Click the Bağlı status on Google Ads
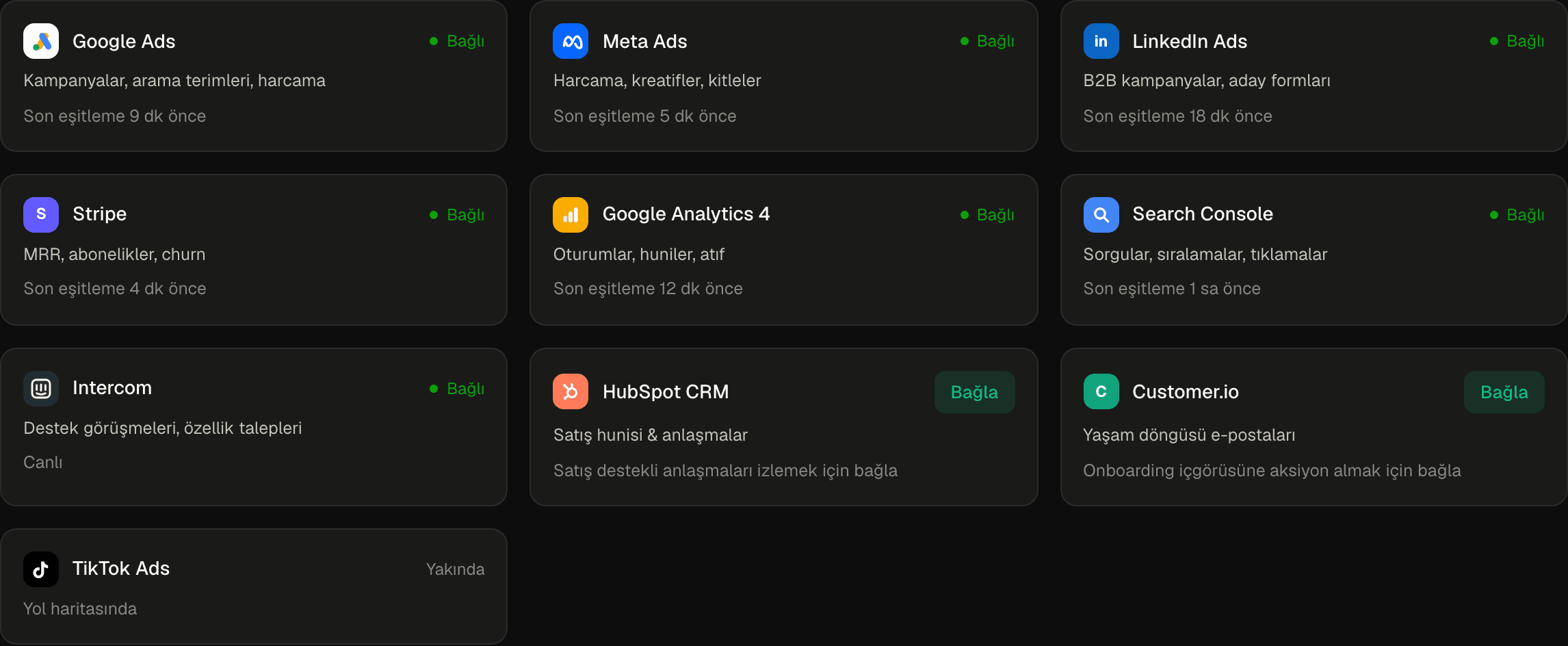Viewport: 1568px width, 646px height. (x=457, y=41)
